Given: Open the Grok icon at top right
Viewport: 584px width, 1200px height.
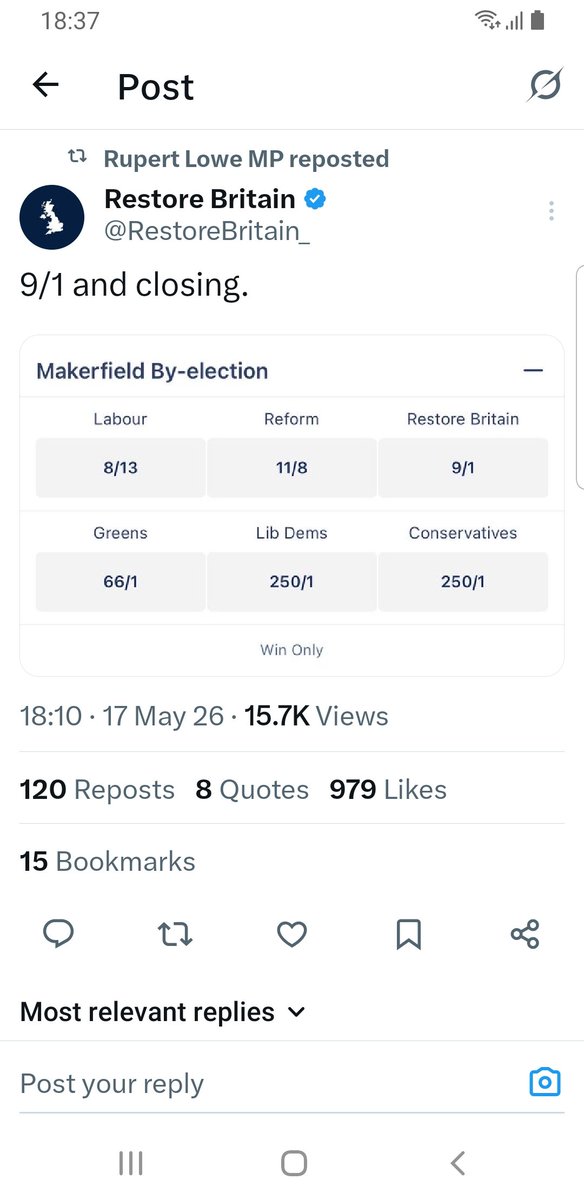Looking at the screenshot, I should (x=545, y=86).
